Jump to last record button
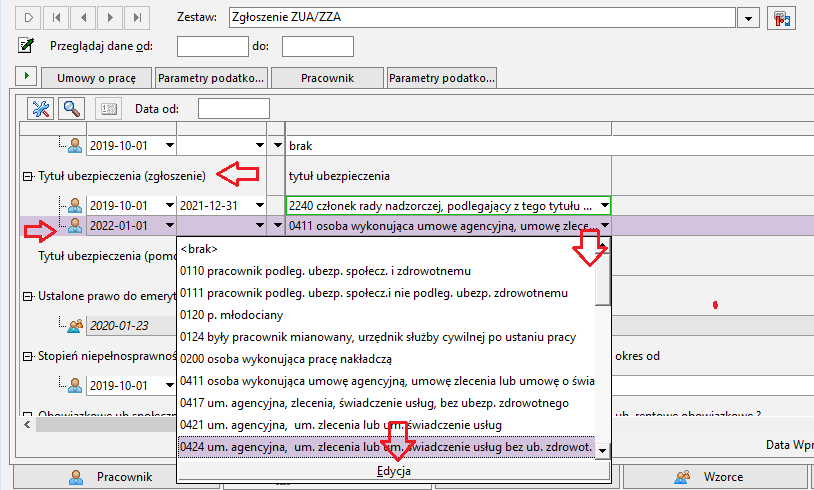The width and height of the screenshot is (814, 490). 137,18
